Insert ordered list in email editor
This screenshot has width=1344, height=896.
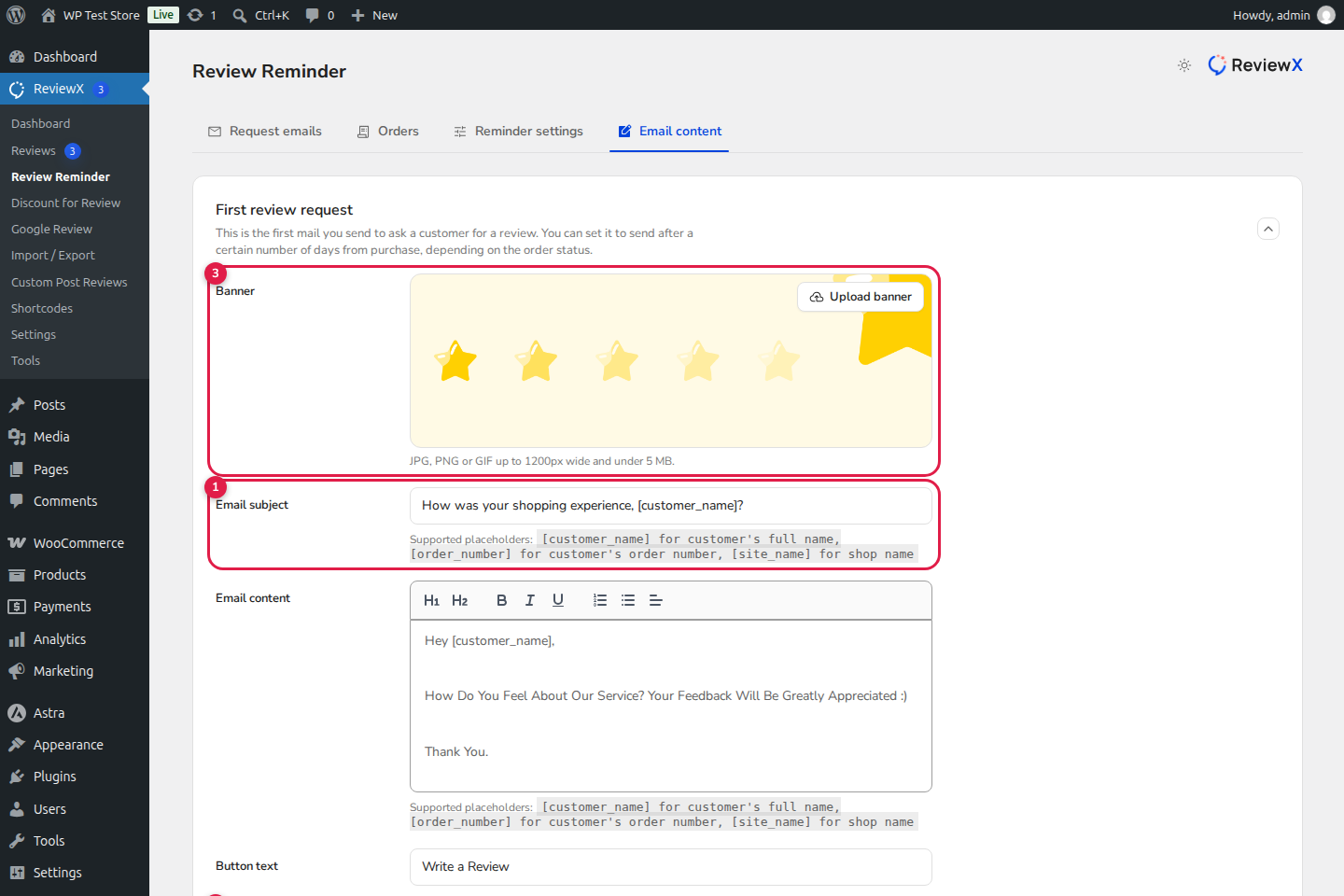click(x=600, y=600)
